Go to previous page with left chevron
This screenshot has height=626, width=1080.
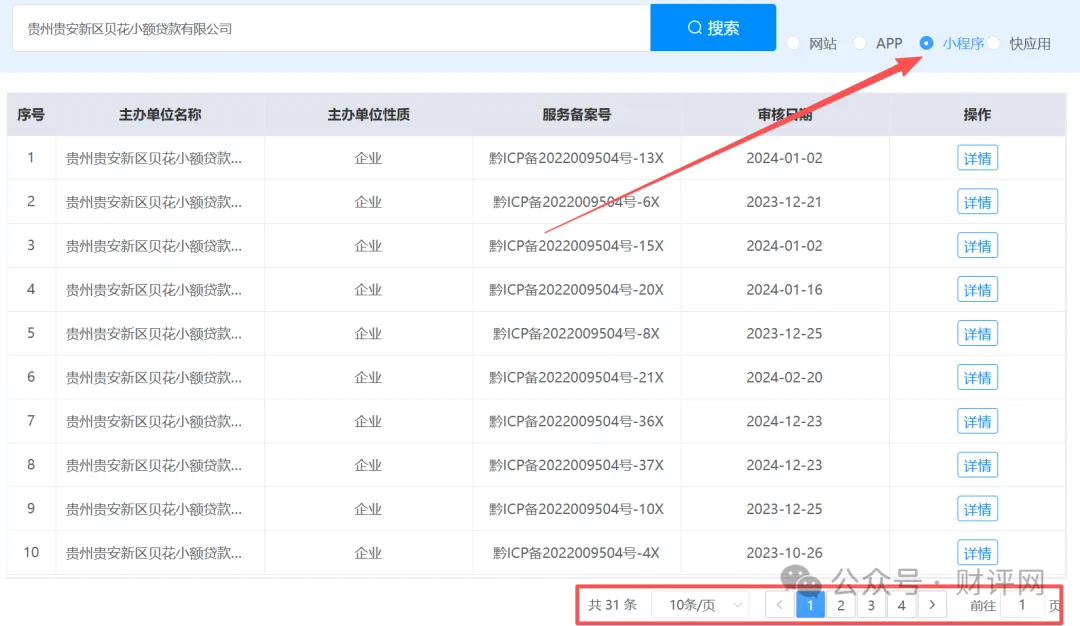click(x=779, y=605)
